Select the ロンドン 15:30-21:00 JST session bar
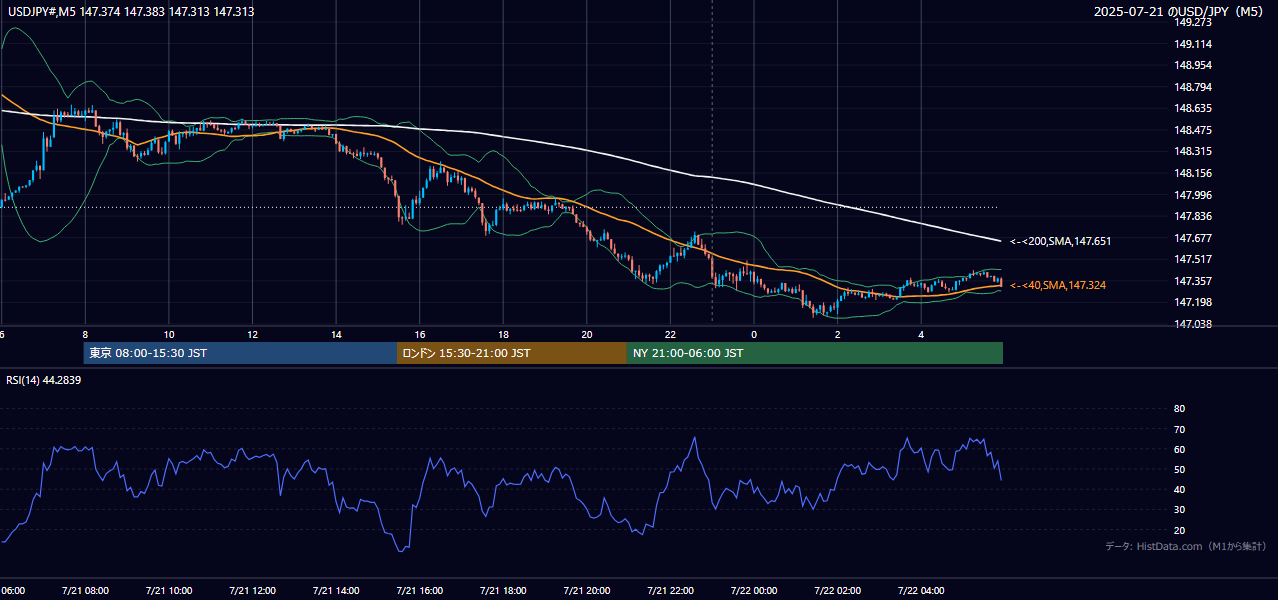Viewport: 1278px width, 600px height. (512, 353)
